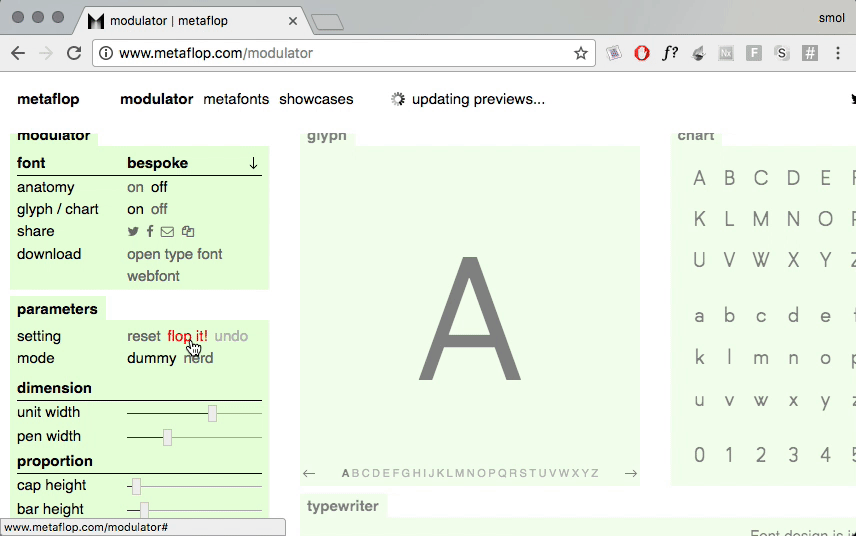Adjust the pen width slider
Viewport: 856px width, 536px height.
(x=168, y=437)
